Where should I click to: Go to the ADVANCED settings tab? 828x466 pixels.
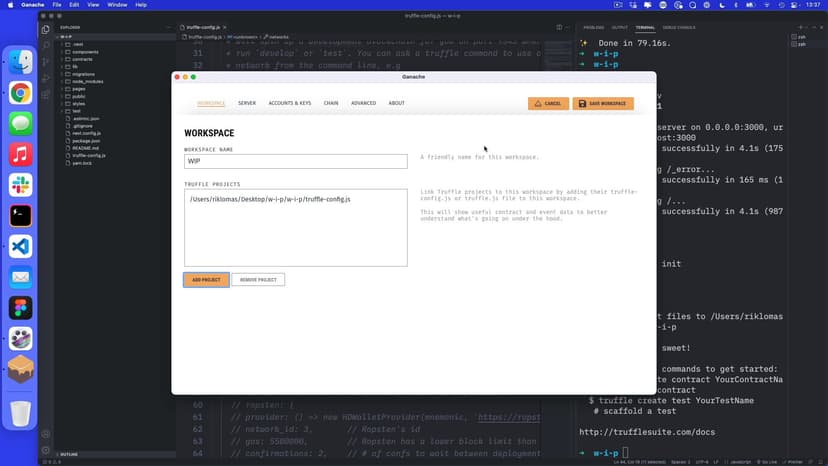363,103
